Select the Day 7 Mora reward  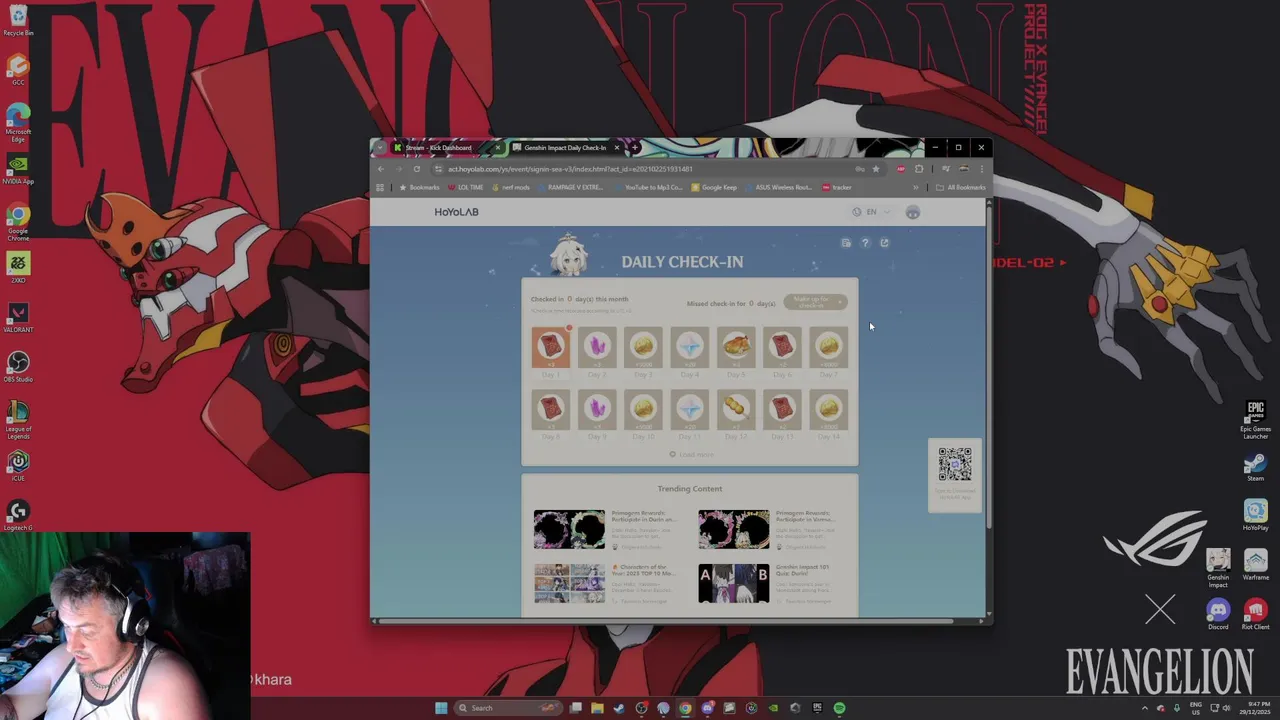(829, 347)
